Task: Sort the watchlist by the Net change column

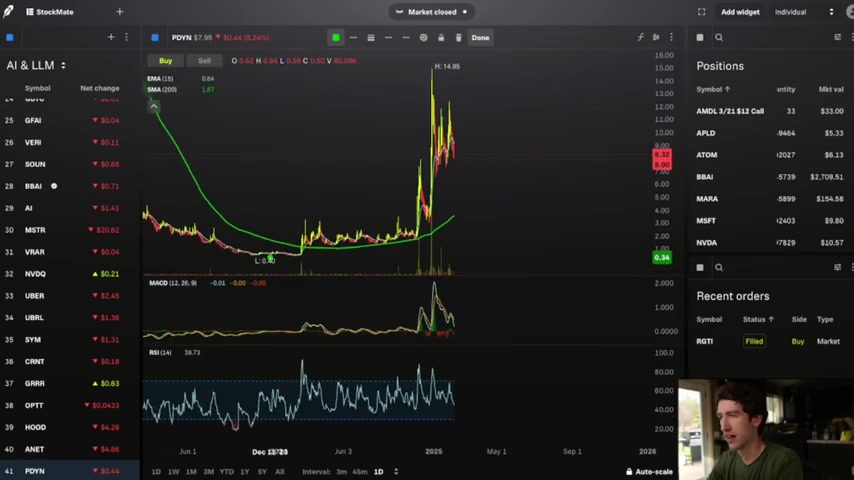Action: click(100, 88)
